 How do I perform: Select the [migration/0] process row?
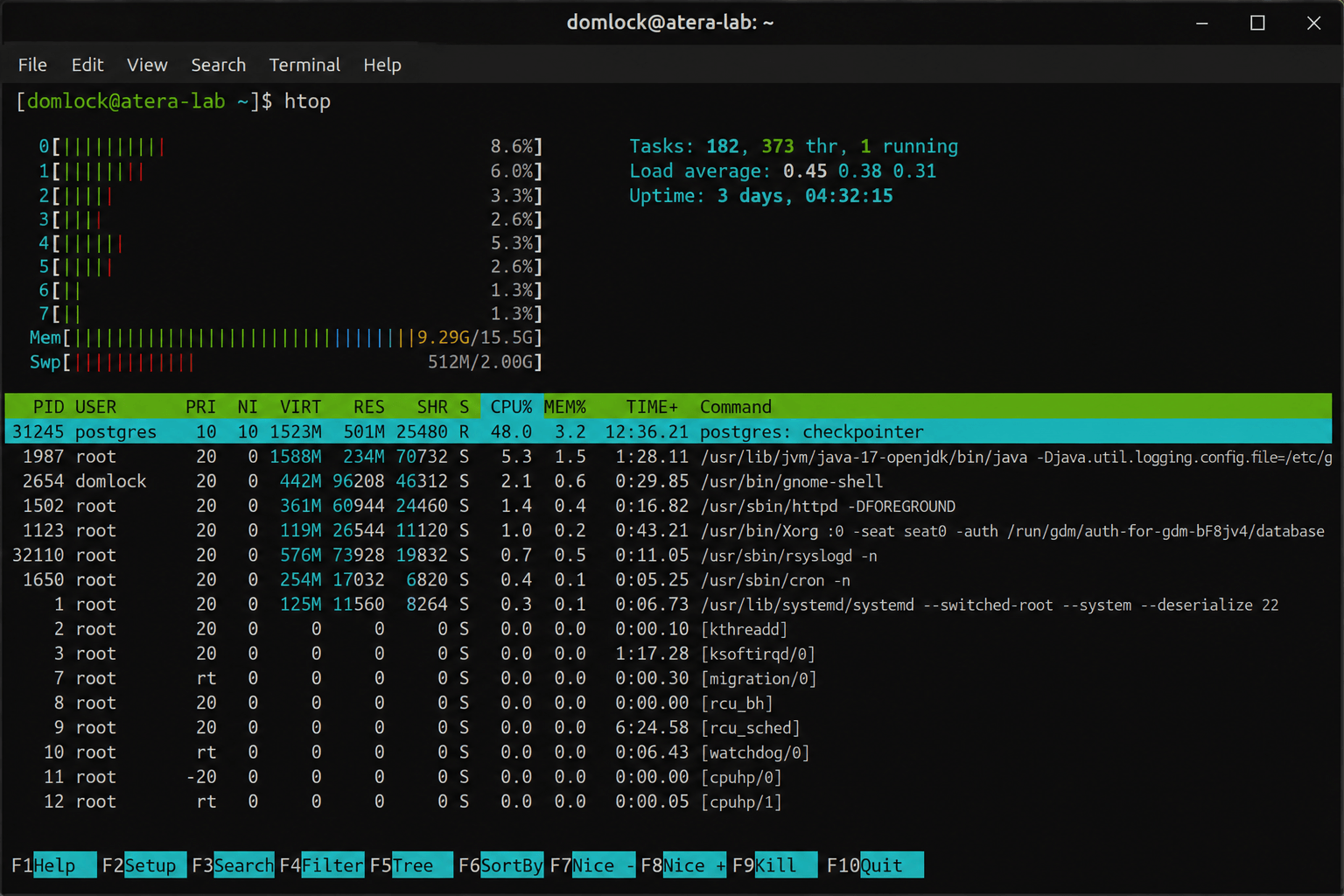668,678
